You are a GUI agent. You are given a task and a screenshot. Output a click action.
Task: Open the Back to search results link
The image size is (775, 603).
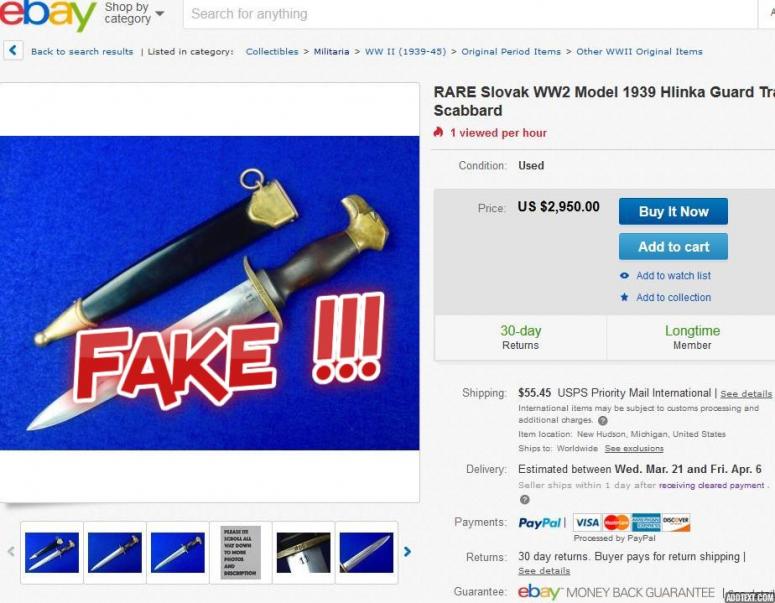(82, 51)
